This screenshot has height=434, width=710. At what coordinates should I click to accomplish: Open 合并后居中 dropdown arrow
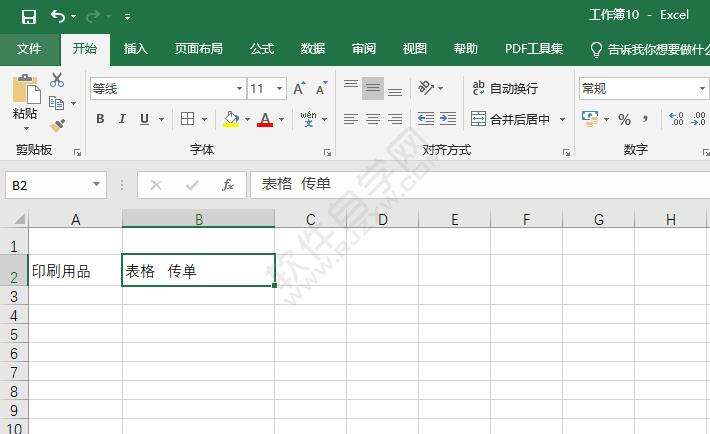click(x=562, y=120)
